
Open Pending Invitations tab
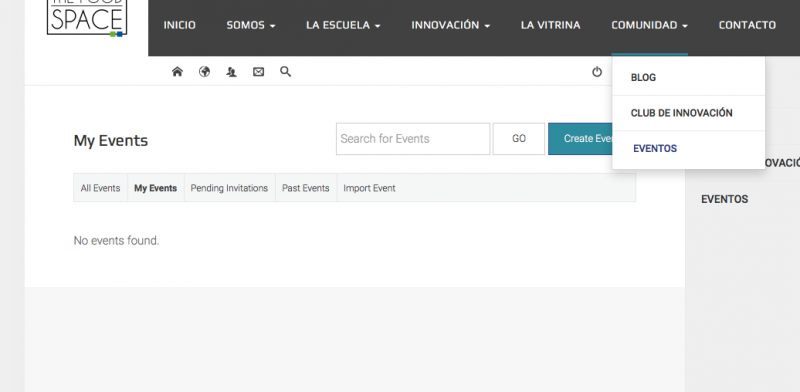229,188
